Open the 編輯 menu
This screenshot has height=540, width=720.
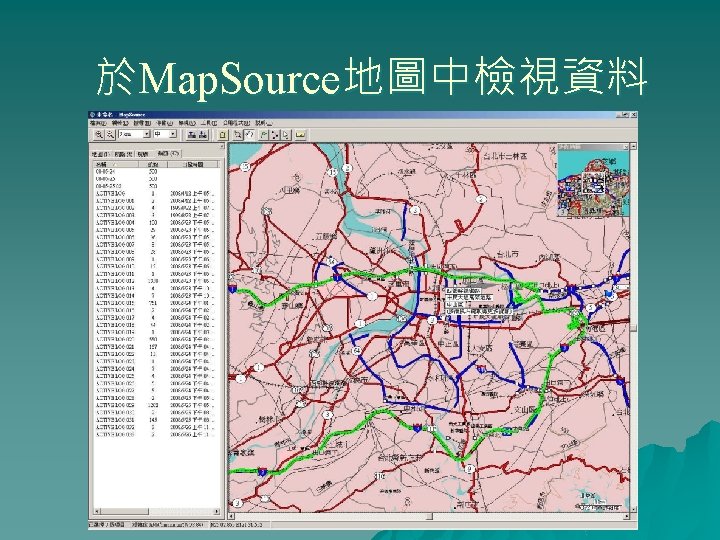[x=119, y=123]
